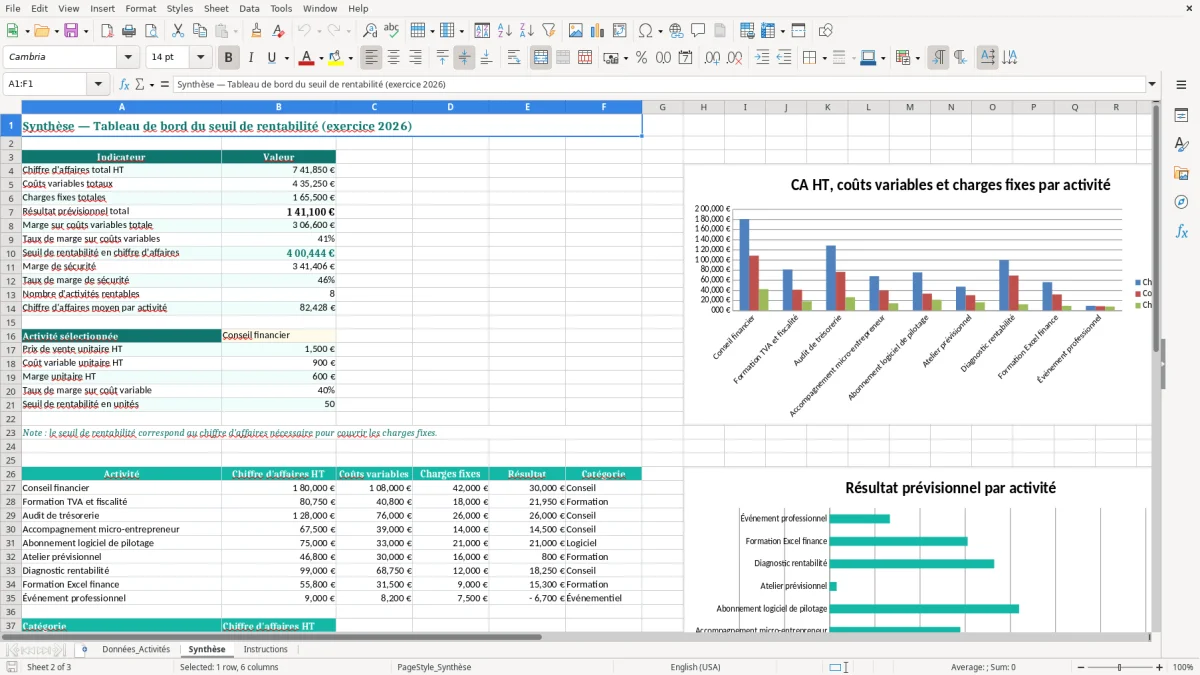
Task: Open the Styles menu
Action: (180, 8)
